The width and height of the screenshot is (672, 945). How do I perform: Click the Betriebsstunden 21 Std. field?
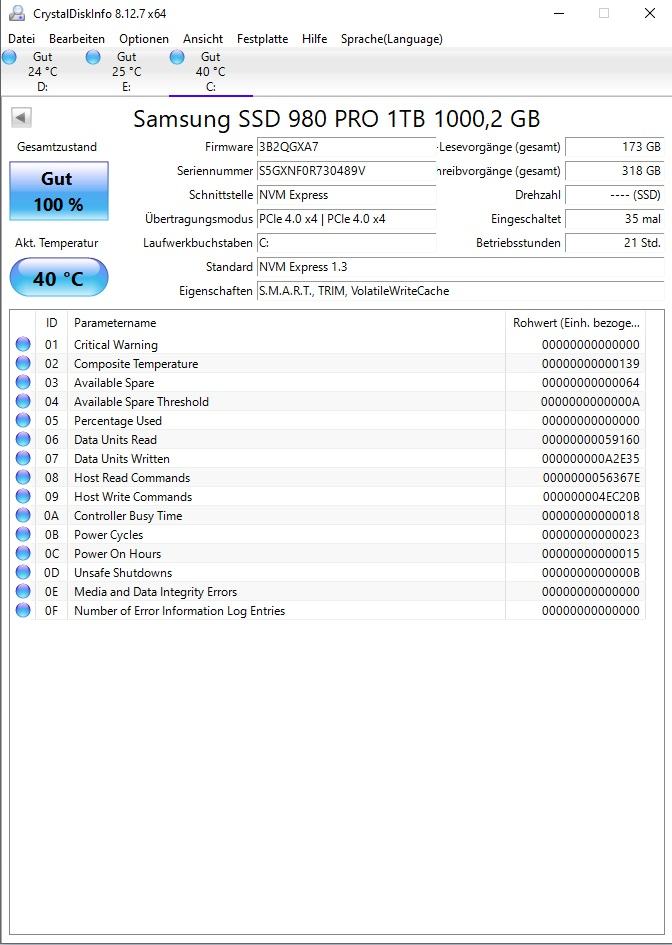(615, 243)
